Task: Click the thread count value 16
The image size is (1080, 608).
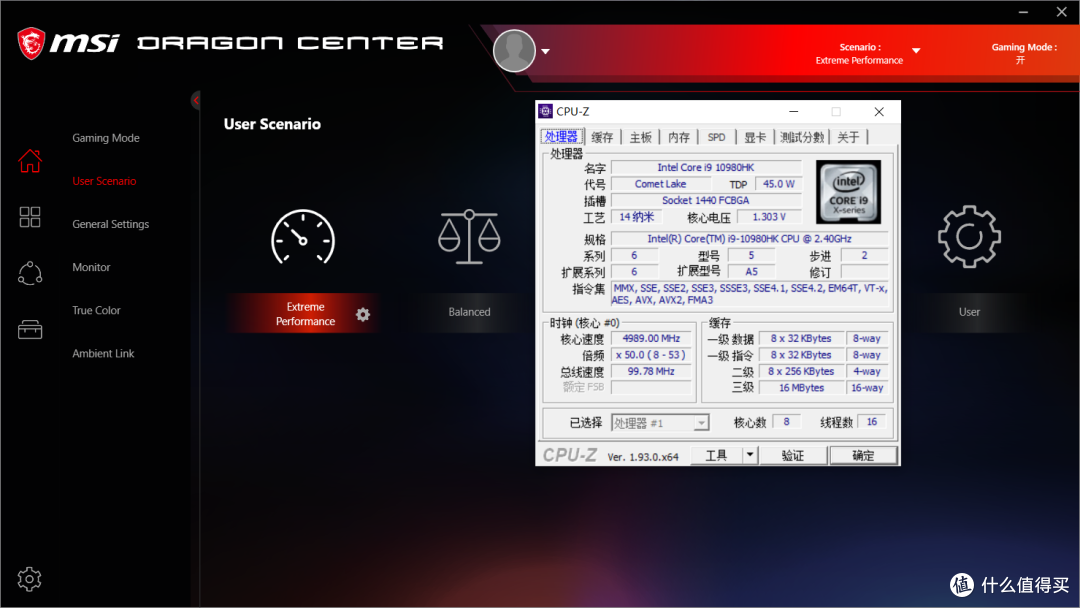Action: click(x=872, y=421)
